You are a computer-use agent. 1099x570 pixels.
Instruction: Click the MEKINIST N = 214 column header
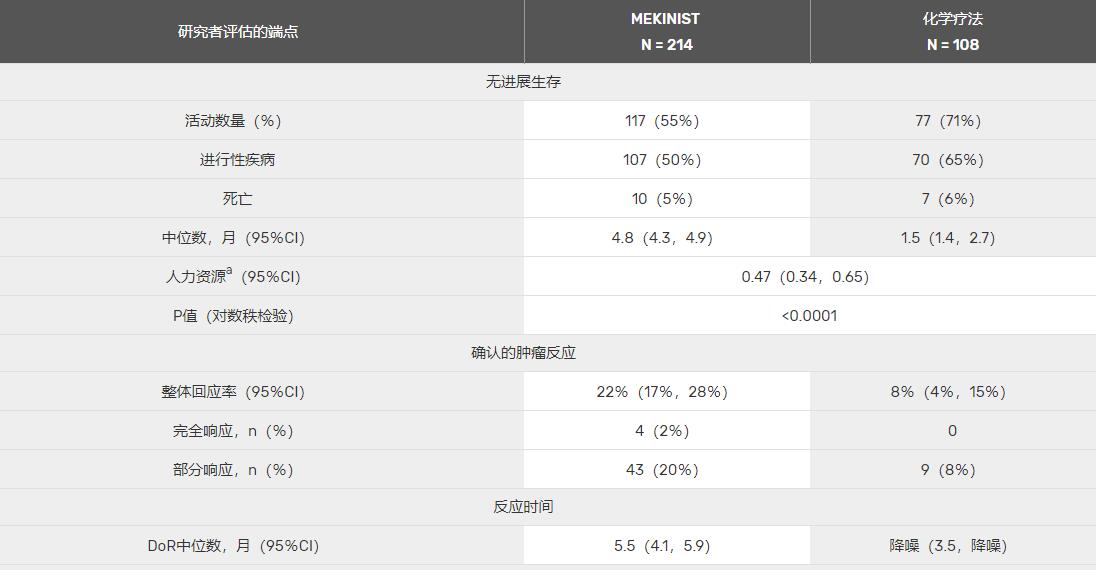click(667, 32)
